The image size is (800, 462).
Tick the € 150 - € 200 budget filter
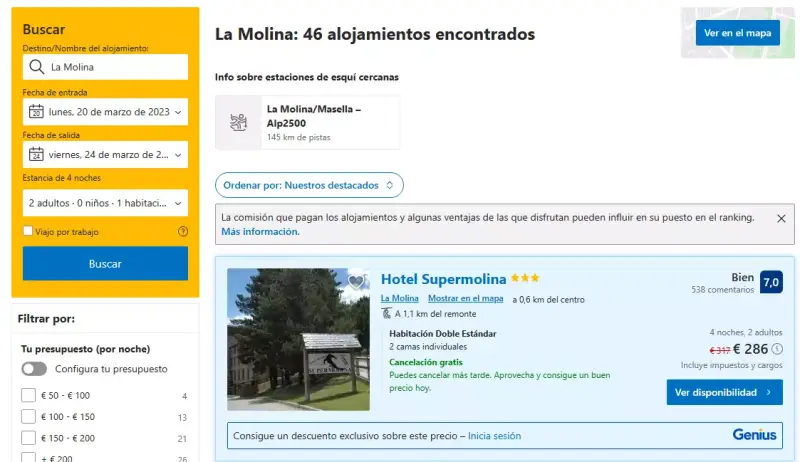(x=29, y=438)
